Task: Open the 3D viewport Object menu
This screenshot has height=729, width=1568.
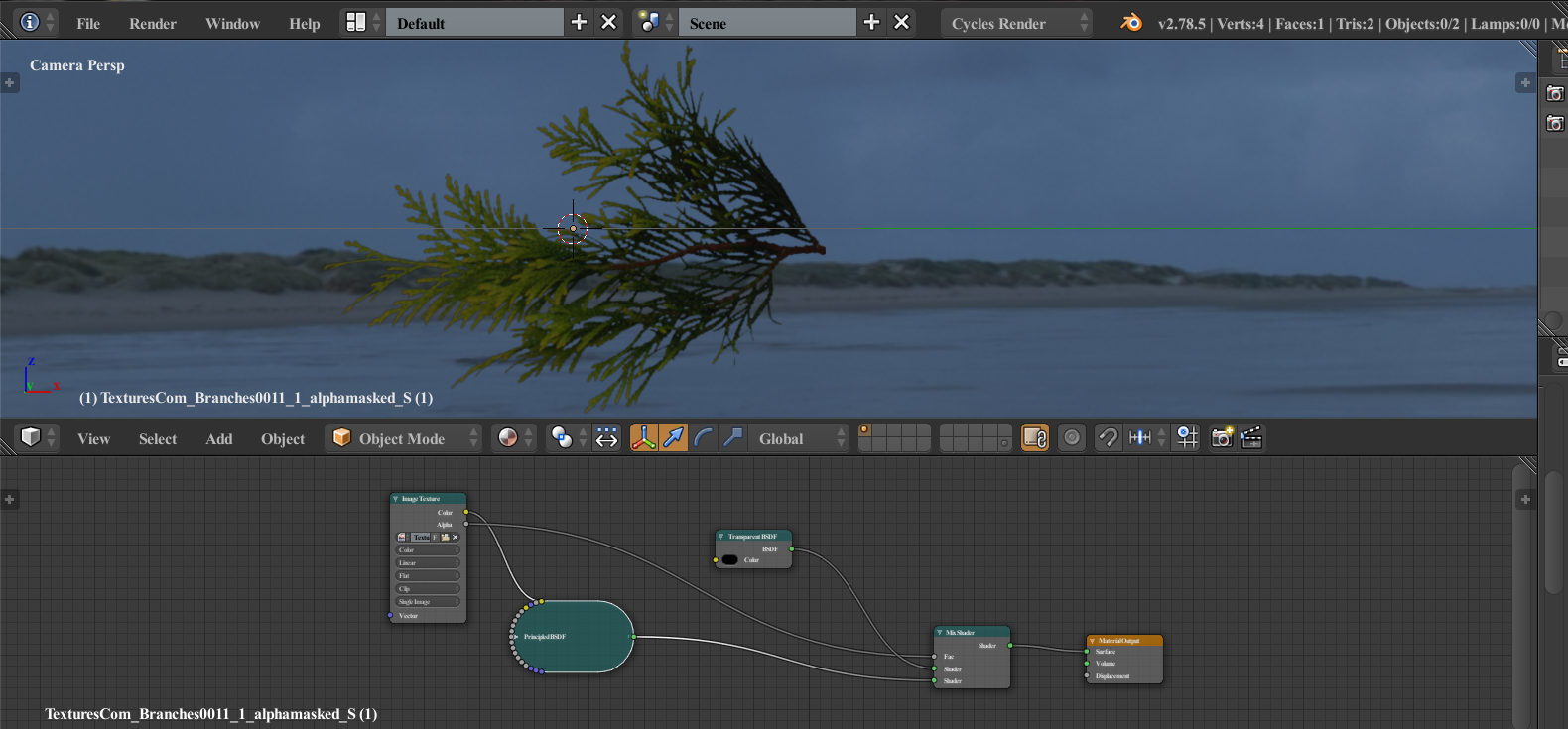Action: [283, 438]
